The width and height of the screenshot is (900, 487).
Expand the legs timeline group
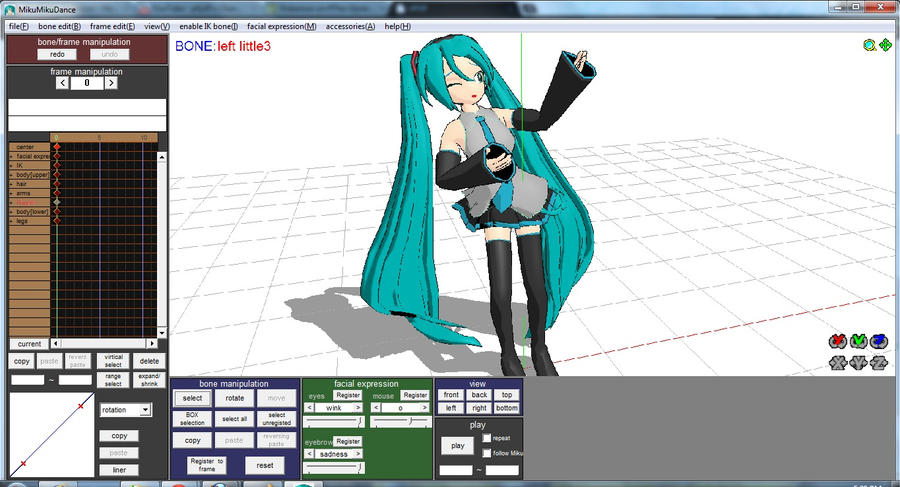(x=11, y=221)
